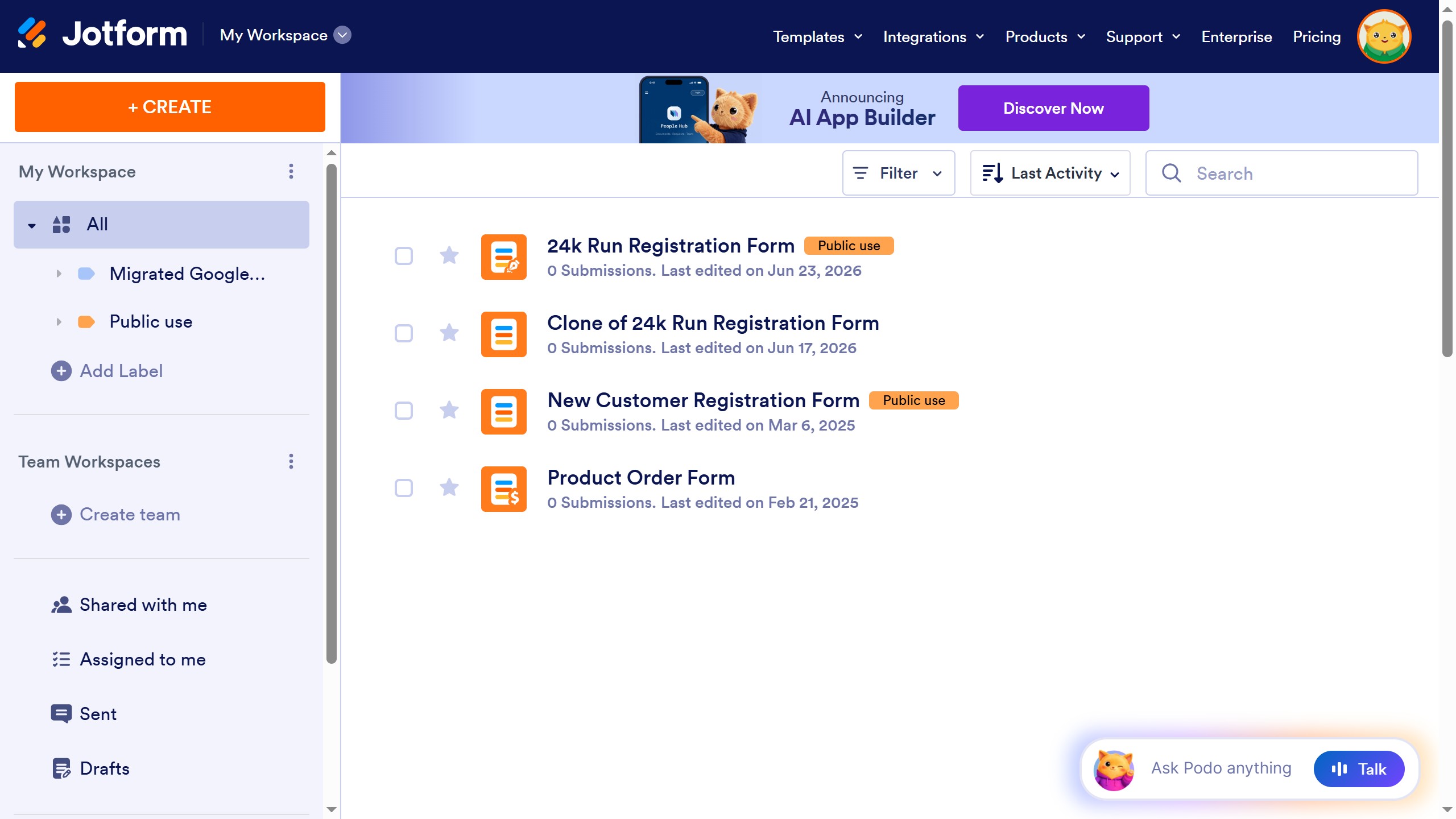Click the Assigned to me list icon
The height and width of the screenshot is (819, 1456).
[61, 659]
